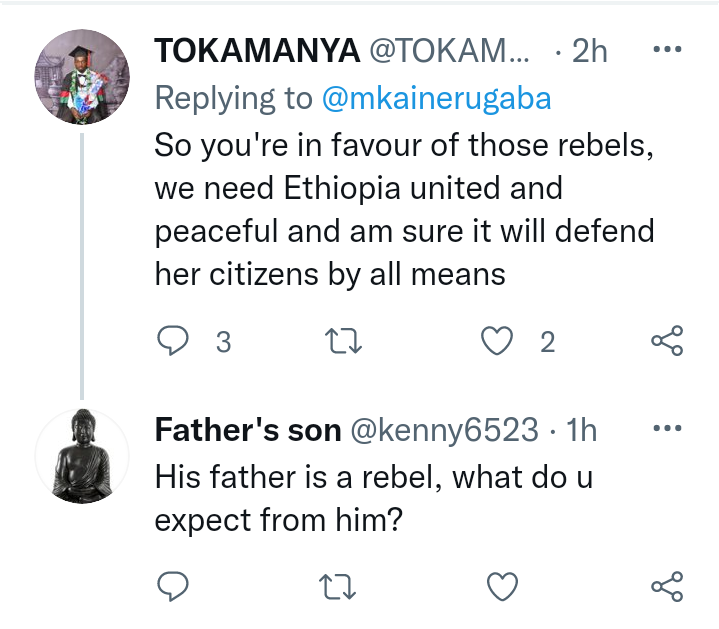Reply to Father's son tweet
719x629 pixels.
[x=172, y=586]
